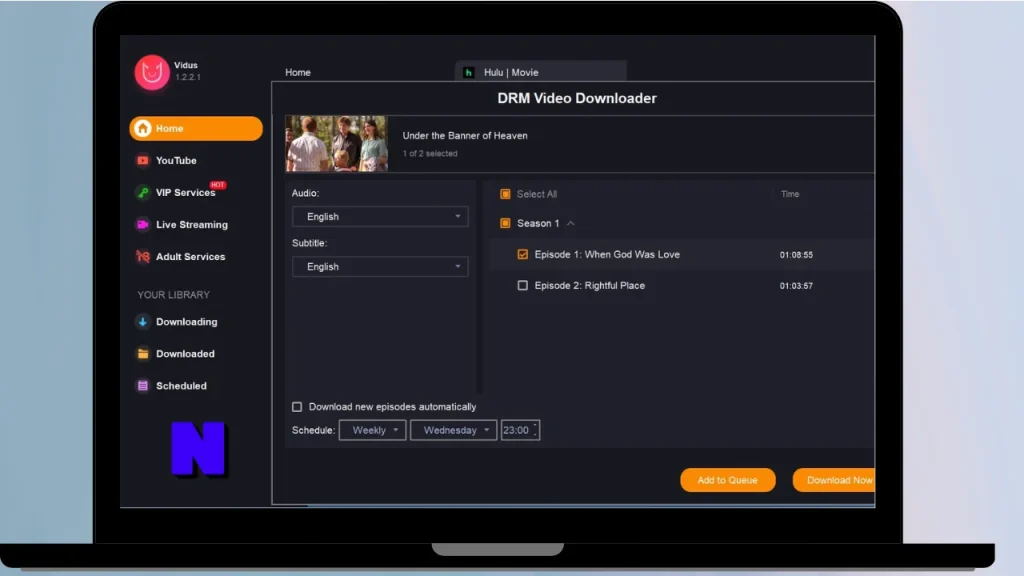The width and height of the screenshot is (1024, 576).
Task: Open the Subtitle language dropdown
Action: [x=380, y=266]
